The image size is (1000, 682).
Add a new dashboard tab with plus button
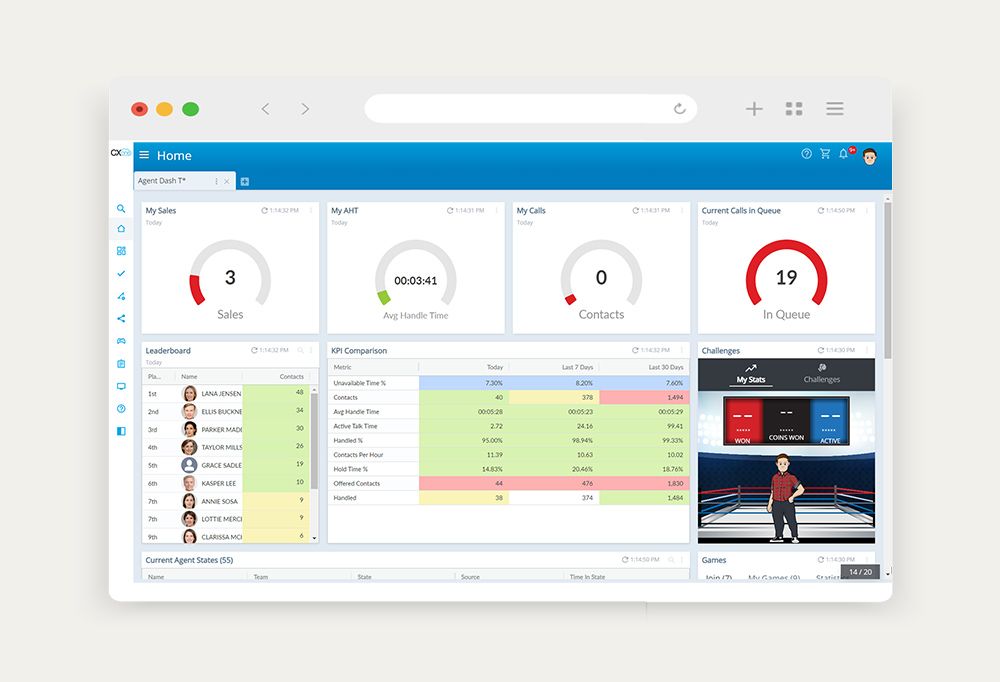tap(245, 181)
